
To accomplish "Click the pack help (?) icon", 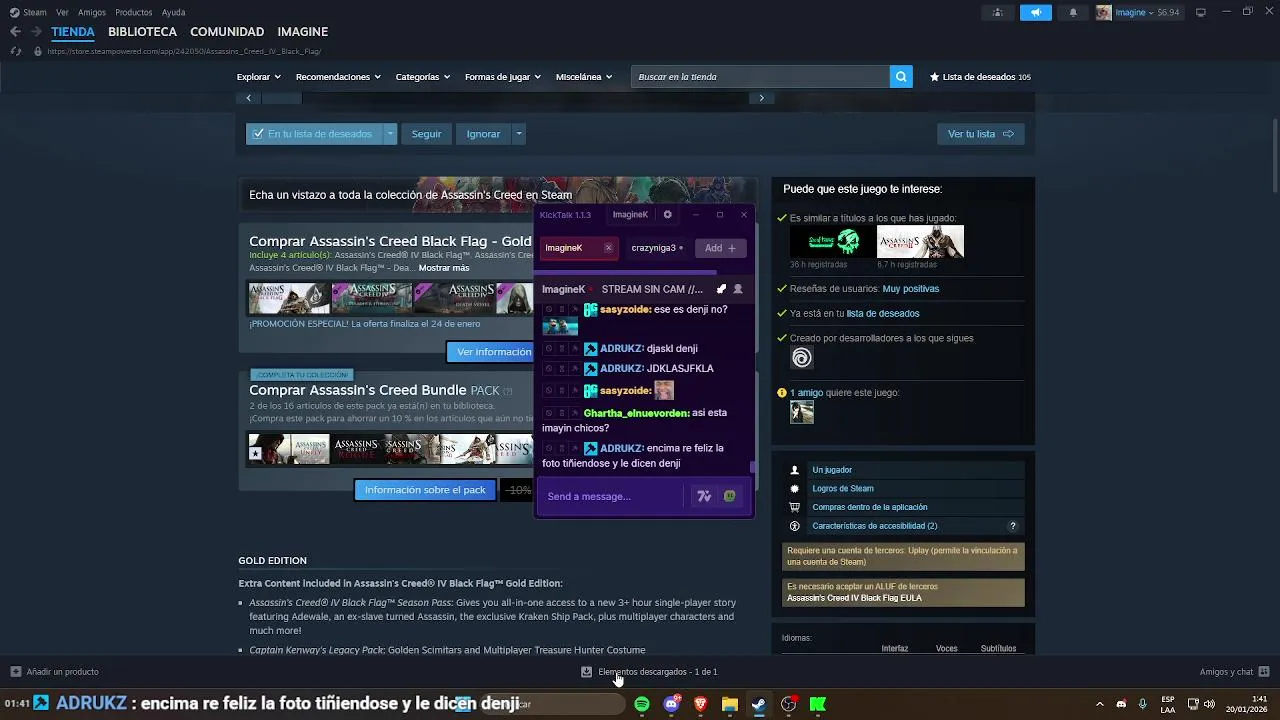I will click(508, 391).
